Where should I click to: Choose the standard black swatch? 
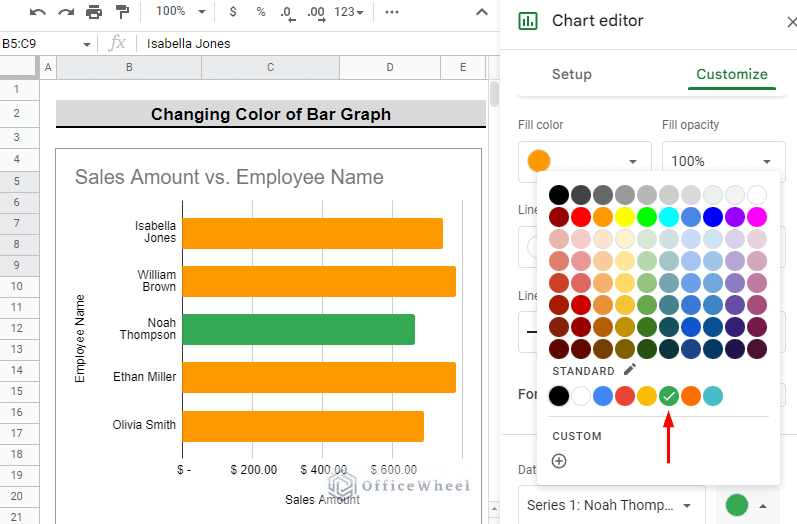[559, 396]
